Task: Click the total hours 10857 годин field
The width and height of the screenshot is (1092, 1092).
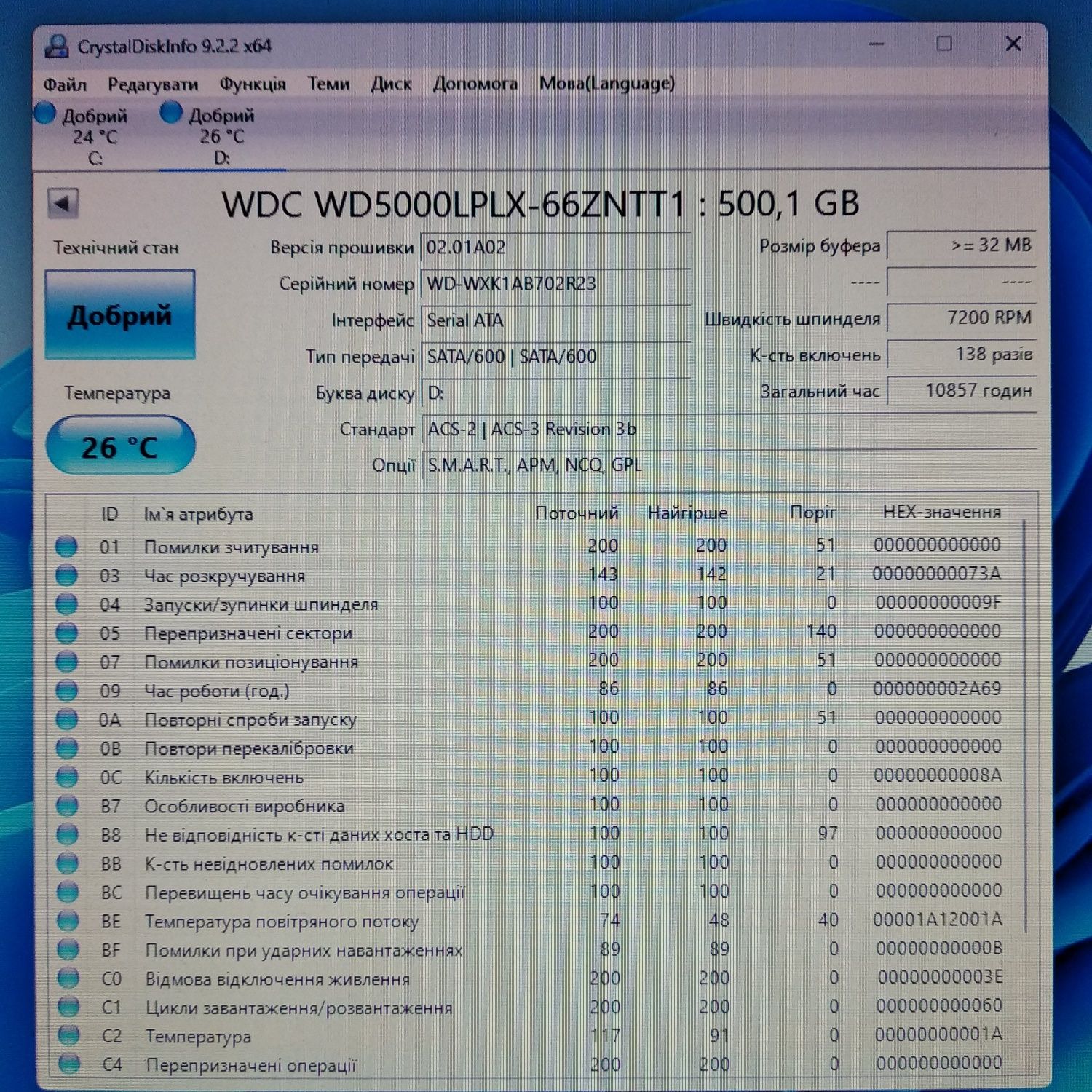Action: click(x=961, y=391)
